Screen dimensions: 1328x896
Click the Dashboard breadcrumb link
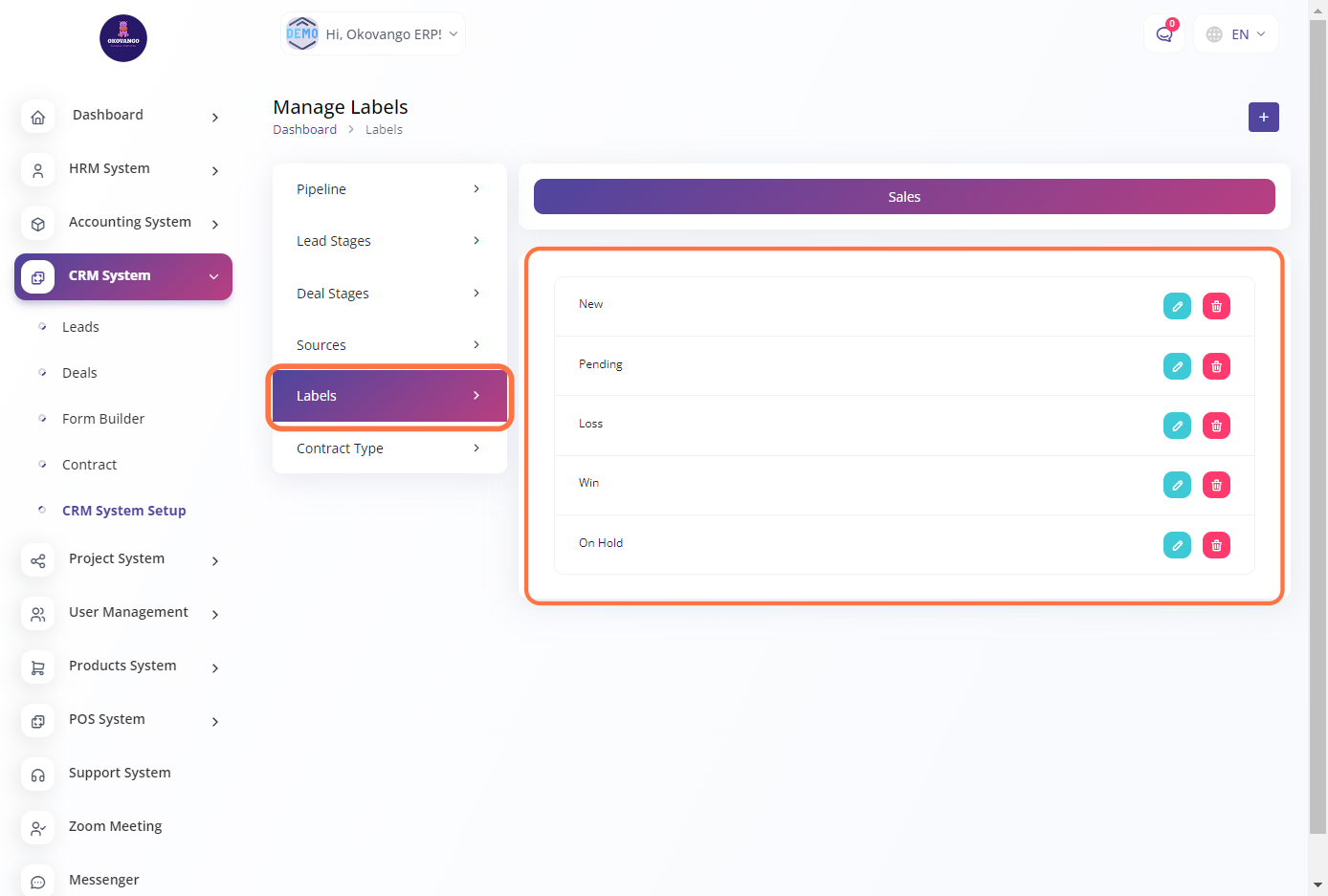(x=304, y=130)
